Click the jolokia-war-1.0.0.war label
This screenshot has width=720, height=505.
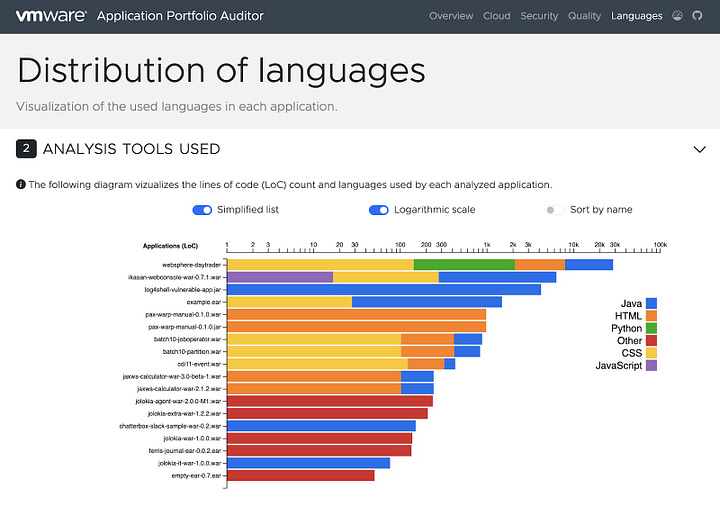click(192, 438)
